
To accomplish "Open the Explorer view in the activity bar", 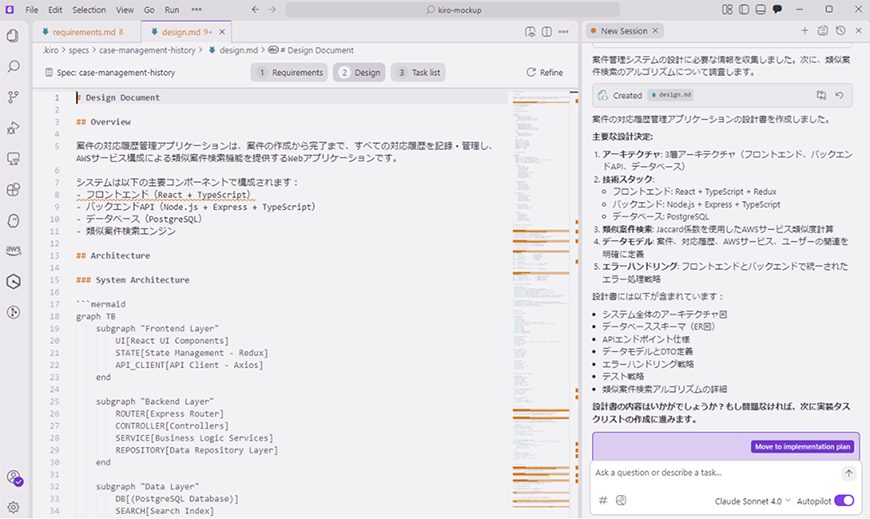I will pyautogui.click(x=13, y=36).
